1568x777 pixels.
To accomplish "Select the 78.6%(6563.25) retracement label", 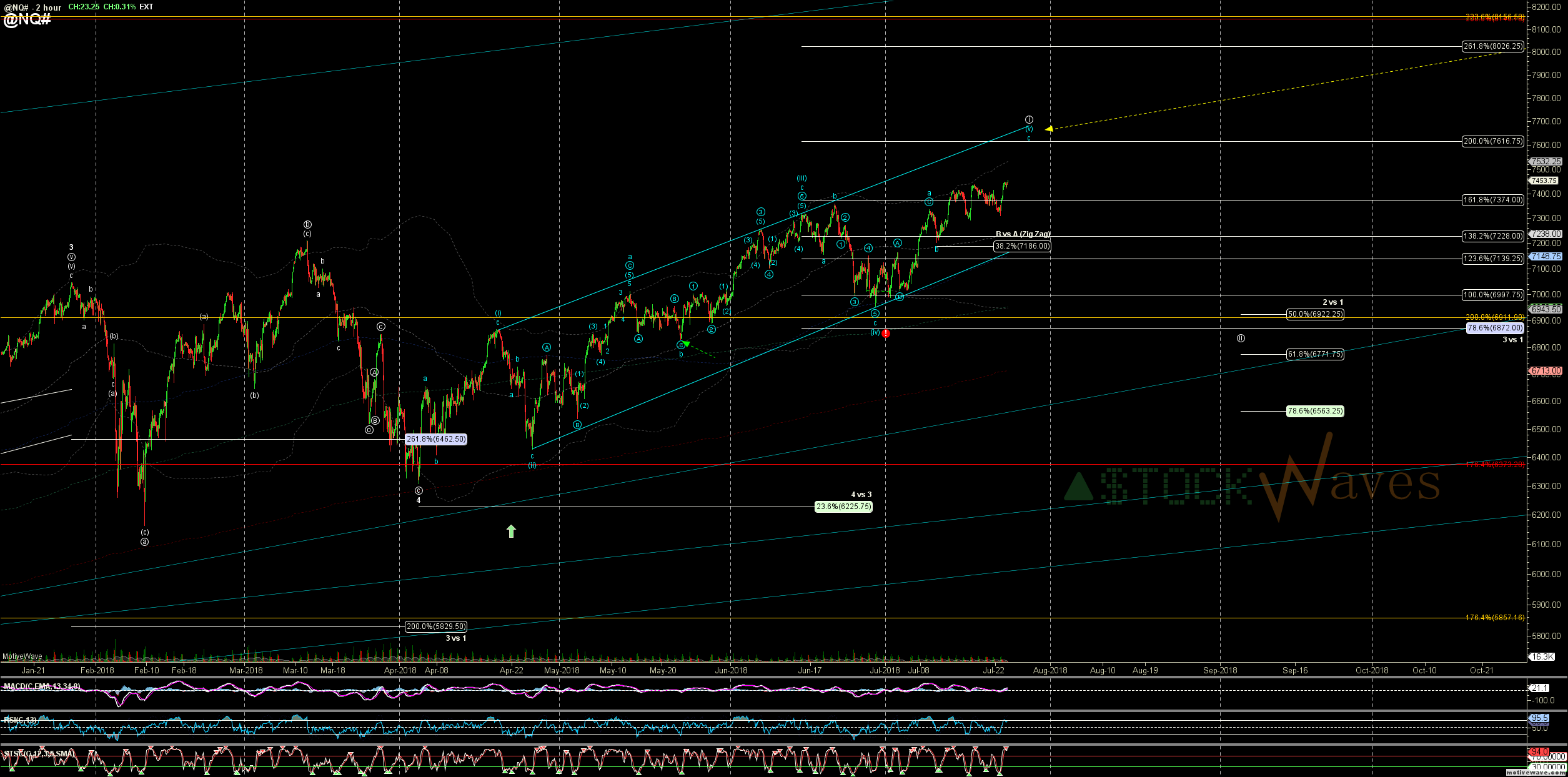I will click(1315, 411).
